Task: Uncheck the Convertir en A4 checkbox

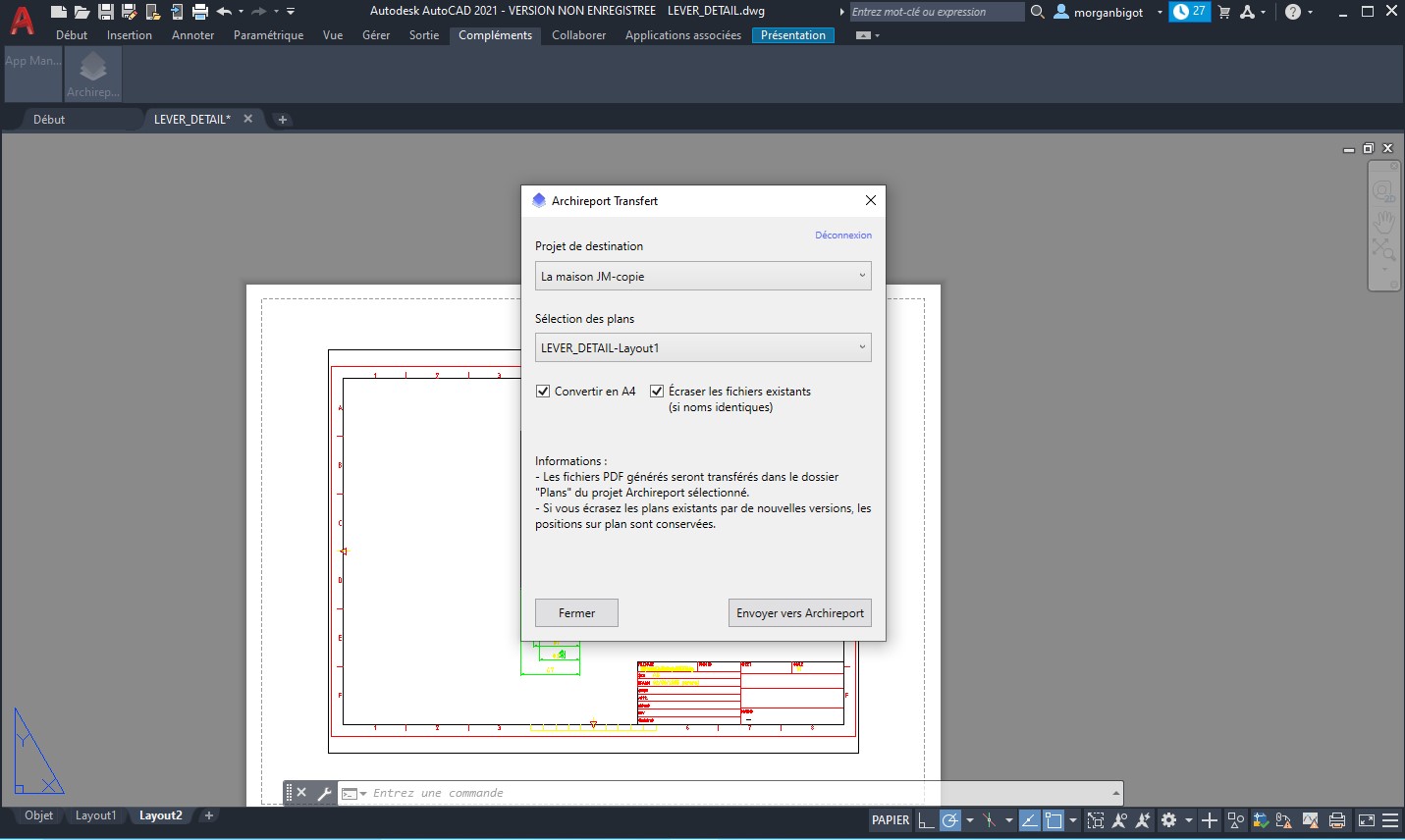Action: pyautogui.click(x=543, y=392)
